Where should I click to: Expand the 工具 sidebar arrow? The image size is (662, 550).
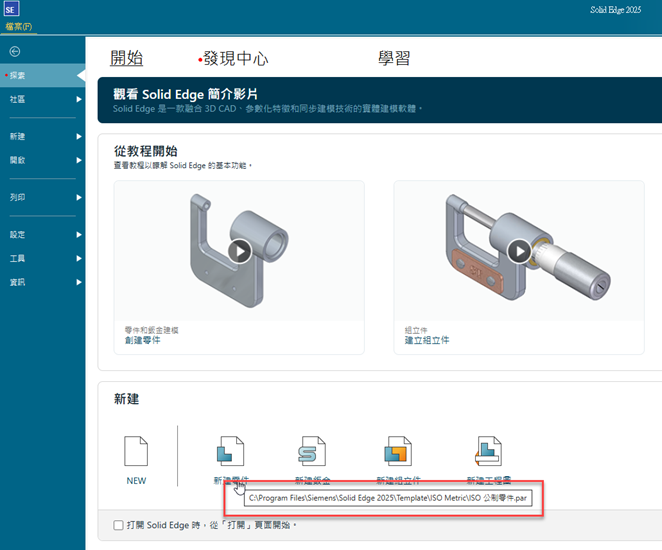79,258
